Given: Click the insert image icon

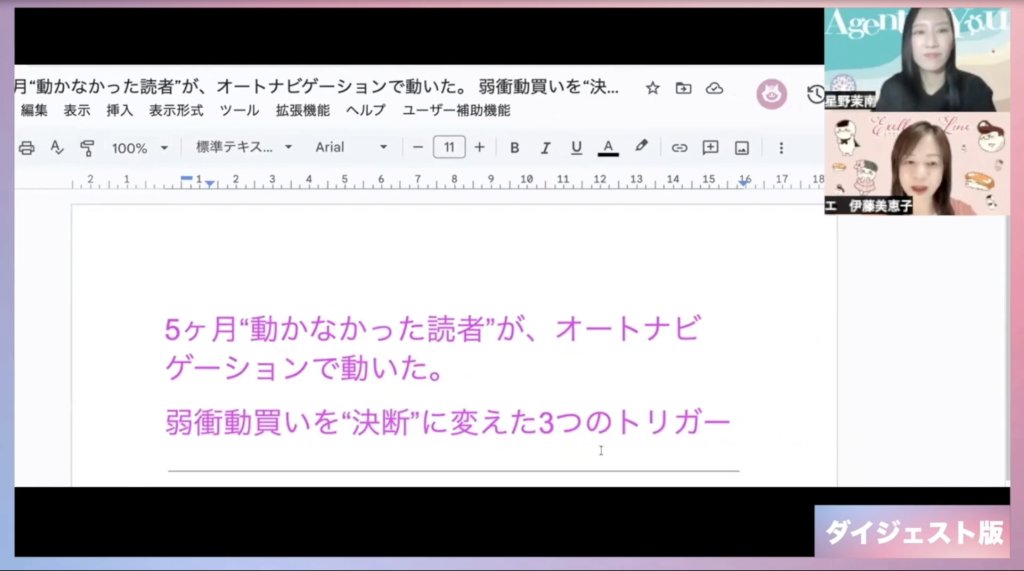Looking at the screenshot, I should click(742, 148).
